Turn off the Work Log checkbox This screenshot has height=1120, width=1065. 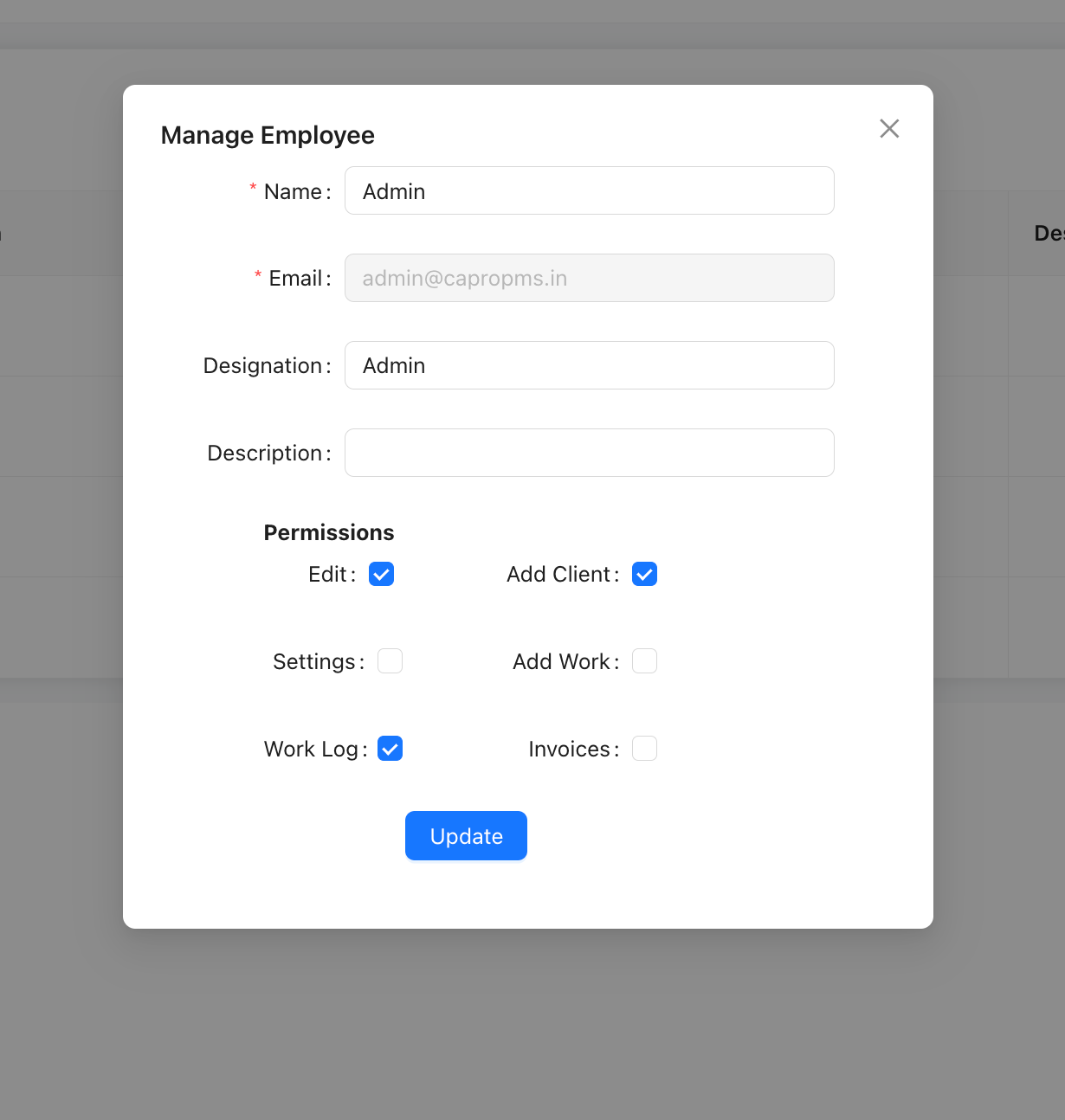point(390,749)
